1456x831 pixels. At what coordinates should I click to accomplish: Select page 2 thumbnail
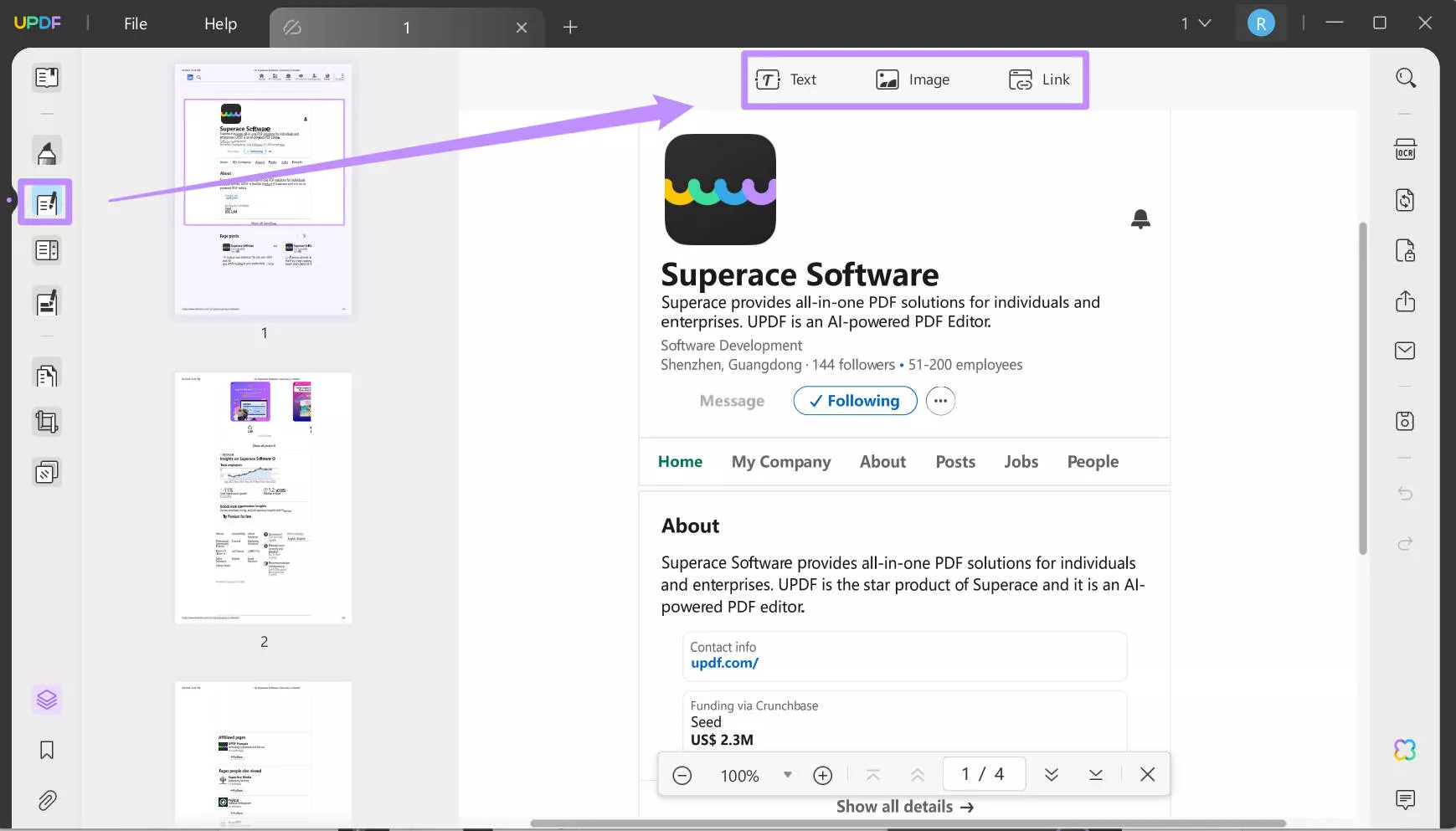(264, 498)
